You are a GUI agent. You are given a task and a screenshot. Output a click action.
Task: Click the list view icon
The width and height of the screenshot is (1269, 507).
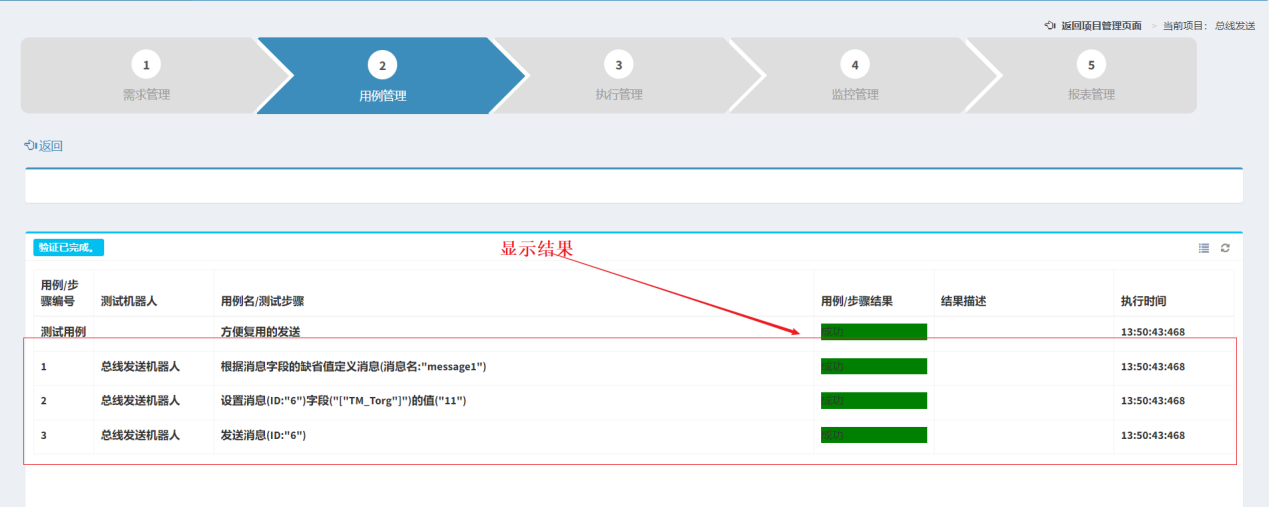pyautogui.click(x=1204, y=248)
